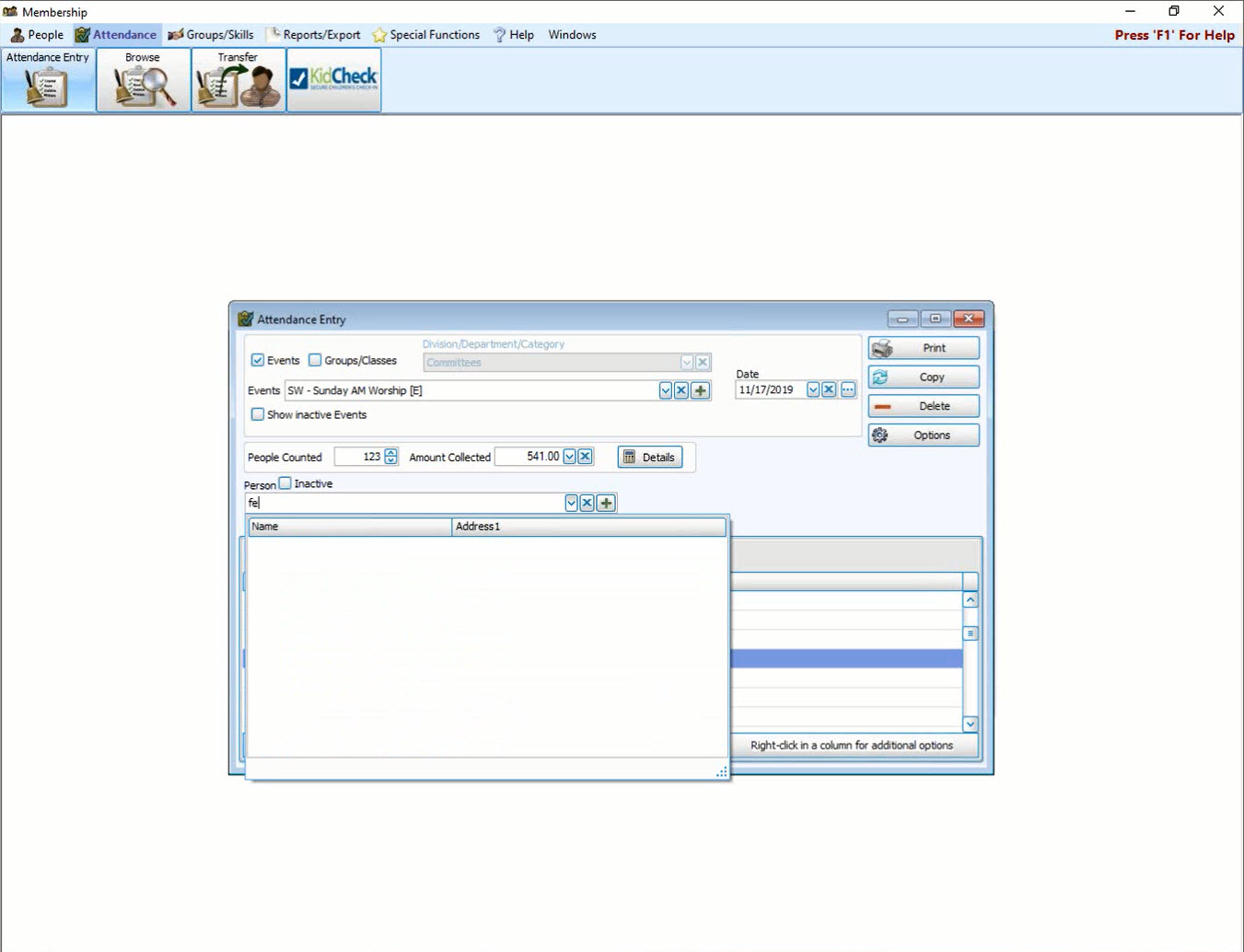Image resolution: width=1244 pixels, height=952 pixels.
Task: Uncheck the Events checkbox
Action: point(258,360)
